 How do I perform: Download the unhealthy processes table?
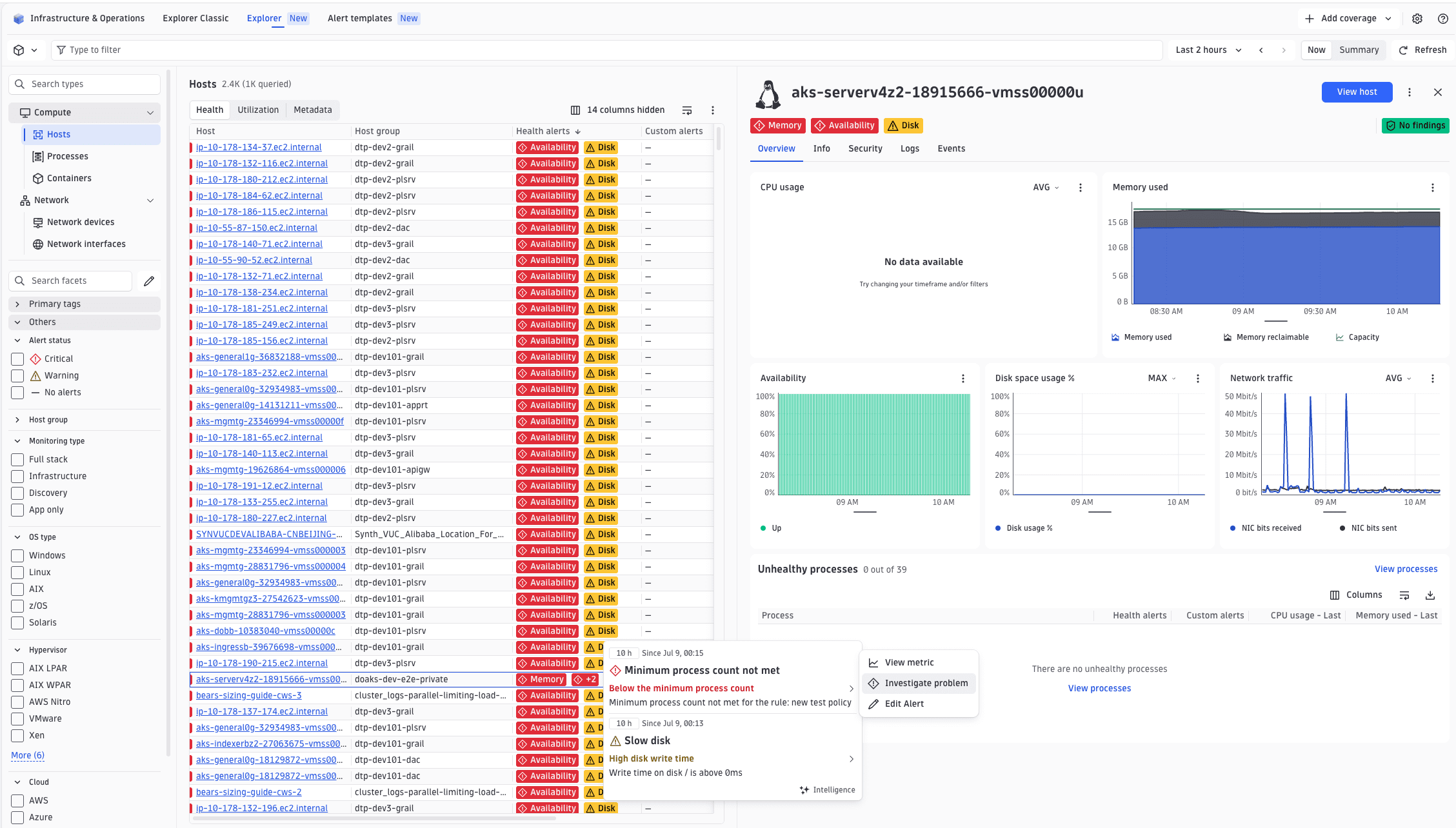tap(1430, 595)
